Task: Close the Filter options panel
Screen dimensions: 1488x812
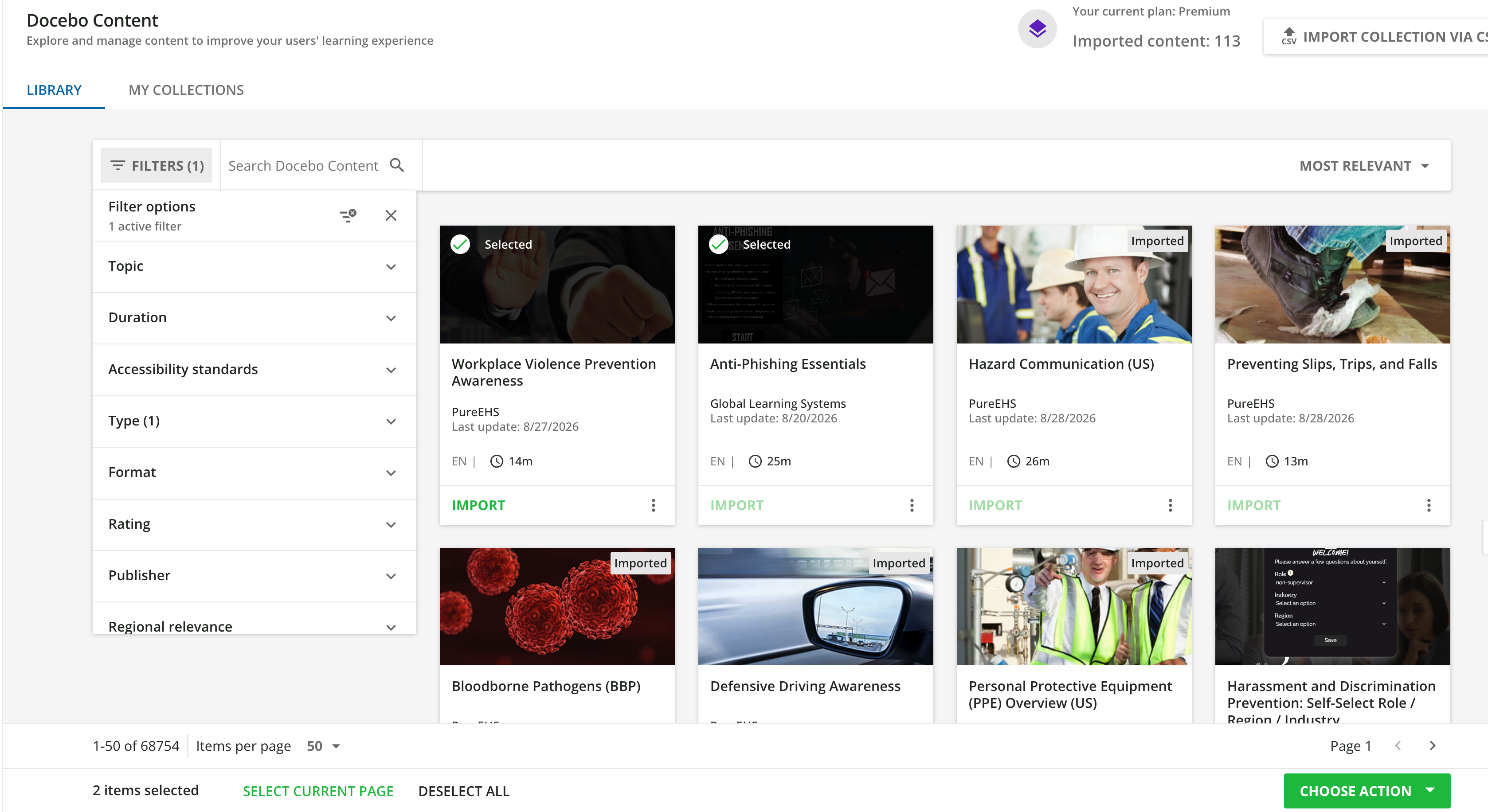Action: pyautogui.click(x=391, y=215)
